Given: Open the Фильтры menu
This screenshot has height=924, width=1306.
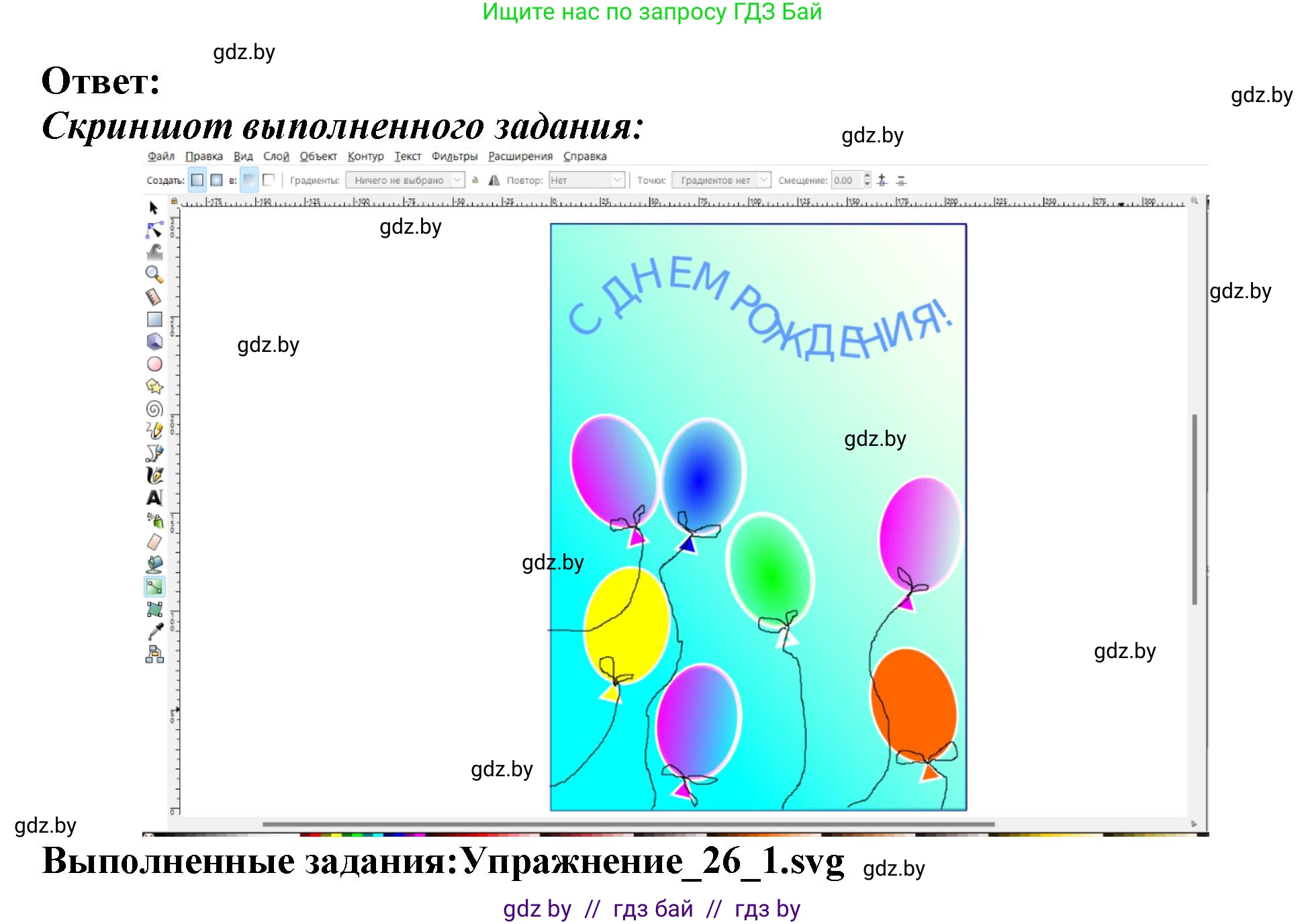Looking at the screenshot, I should point(455,156).
